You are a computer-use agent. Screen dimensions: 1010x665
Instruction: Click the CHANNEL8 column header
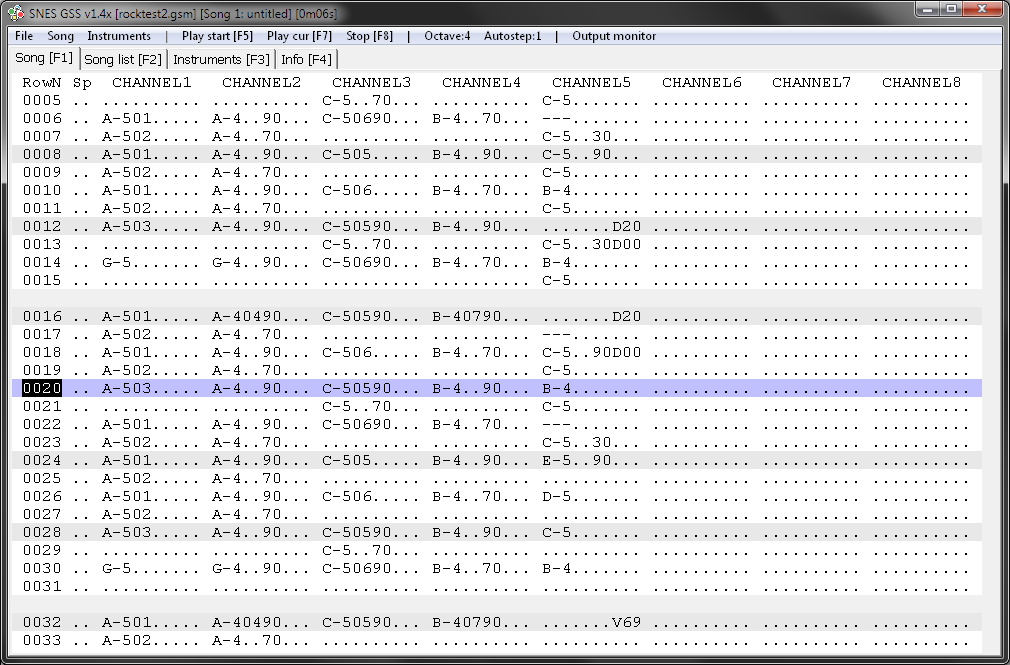point(922,82)
